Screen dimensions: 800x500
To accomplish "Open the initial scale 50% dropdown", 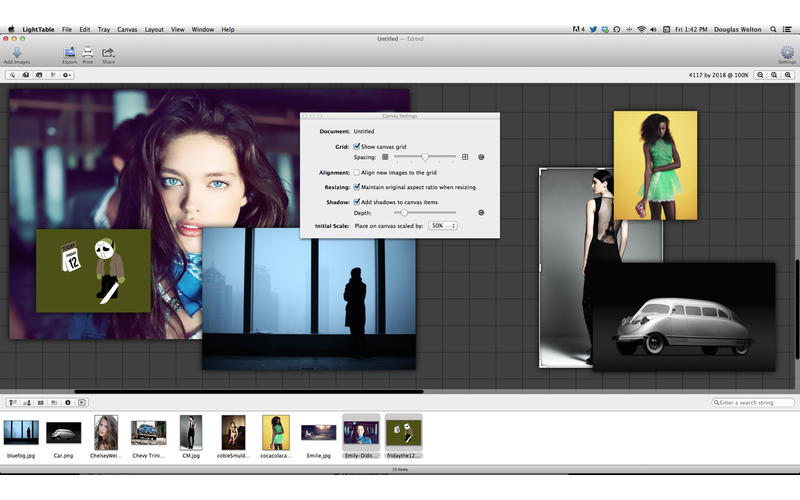I will [x=442, y=226].
